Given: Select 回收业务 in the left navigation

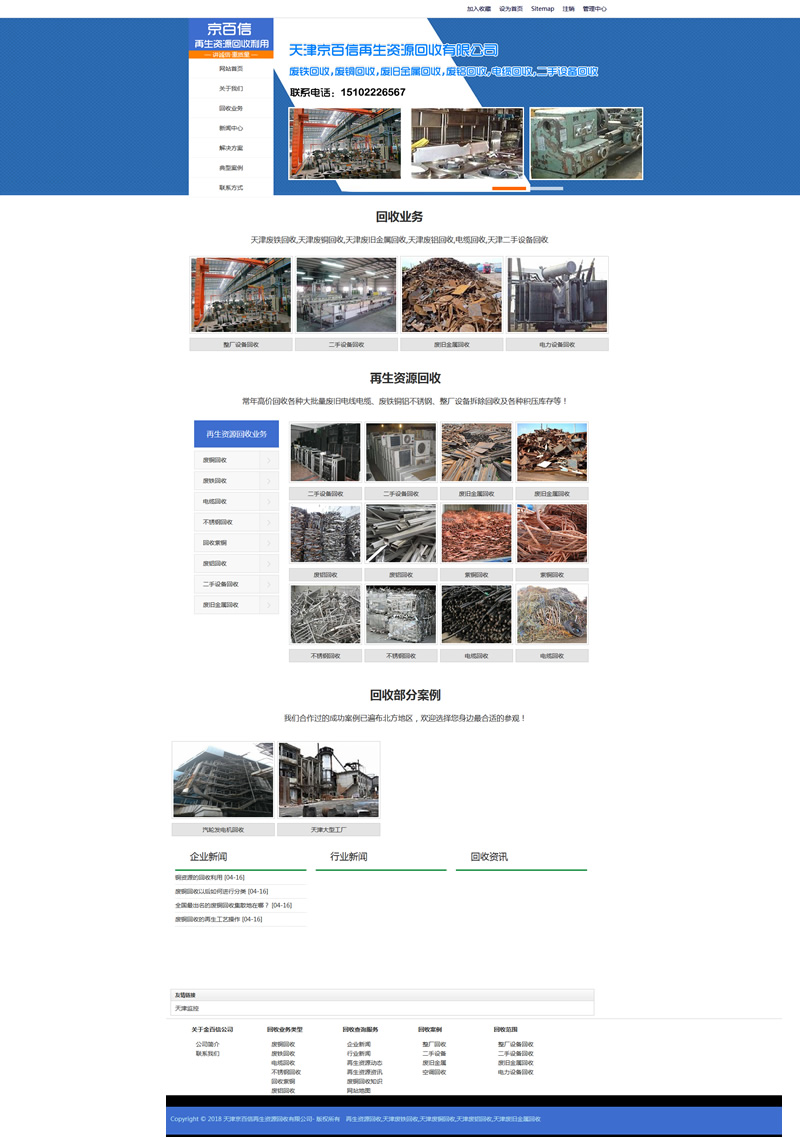Looking at the screenshot, I should click(231, 108).
